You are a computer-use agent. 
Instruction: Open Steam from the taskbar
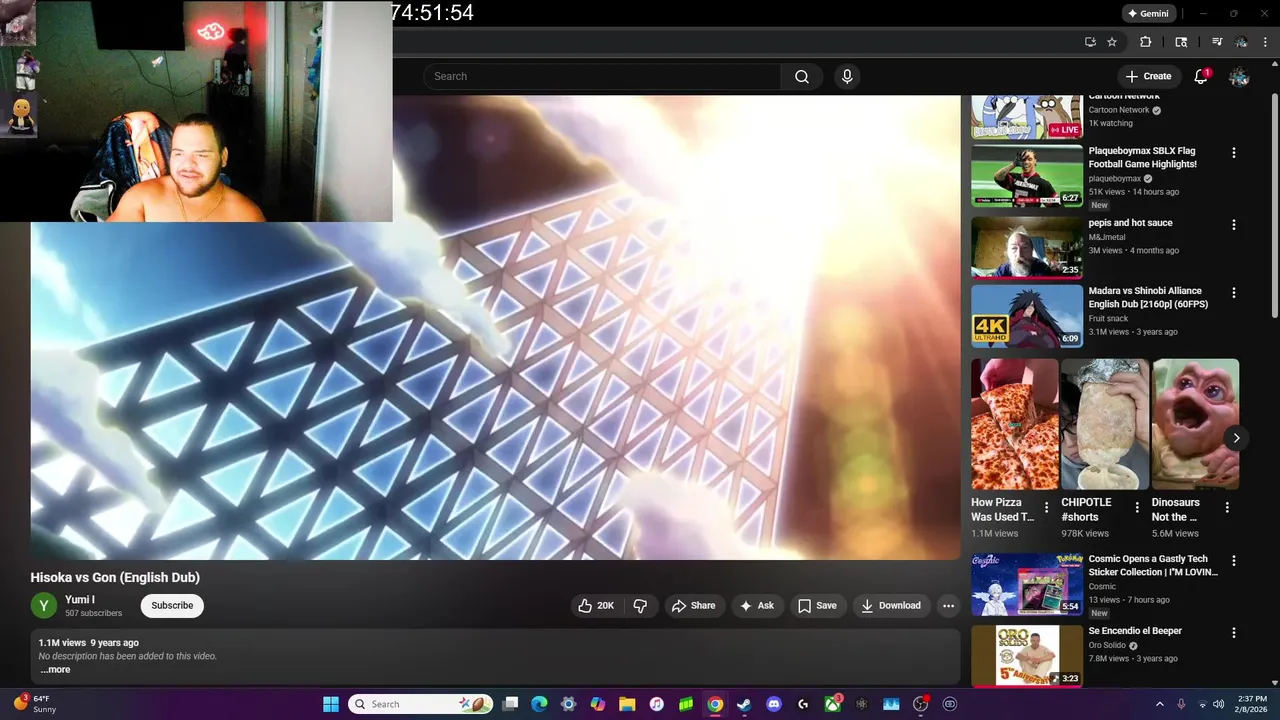744,704
